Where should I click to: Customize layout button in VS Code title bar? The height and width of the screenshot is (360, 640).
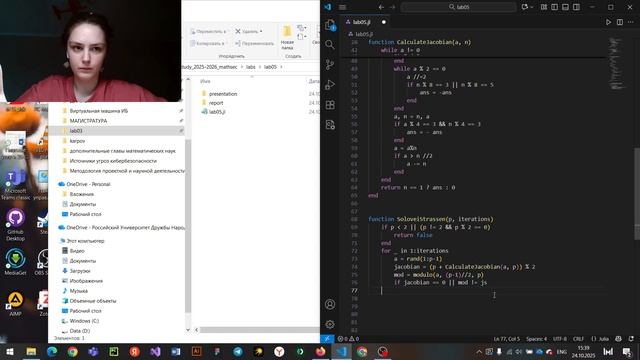click(x=544, y=7)
